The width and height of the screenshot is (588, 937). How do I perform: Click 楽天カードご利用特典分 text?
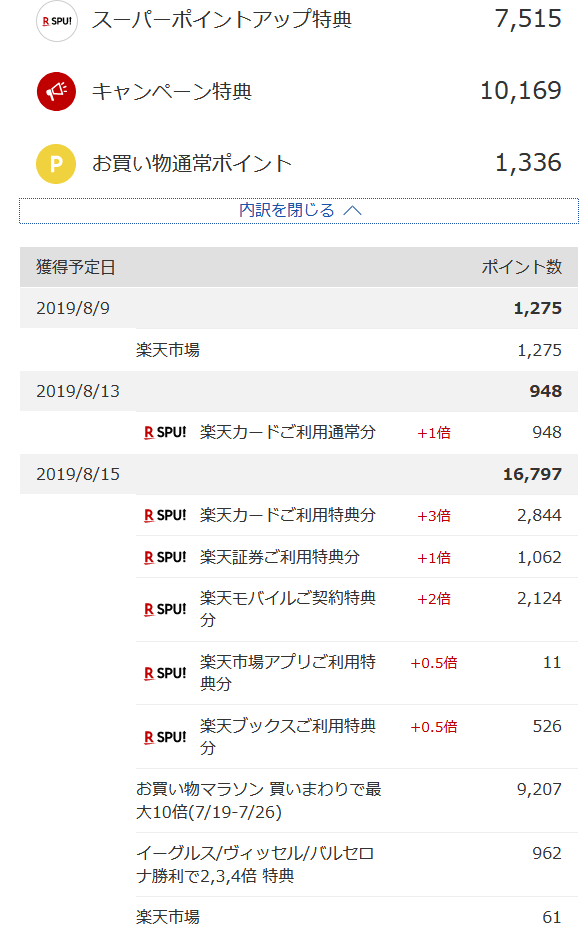tap(287, 515)
